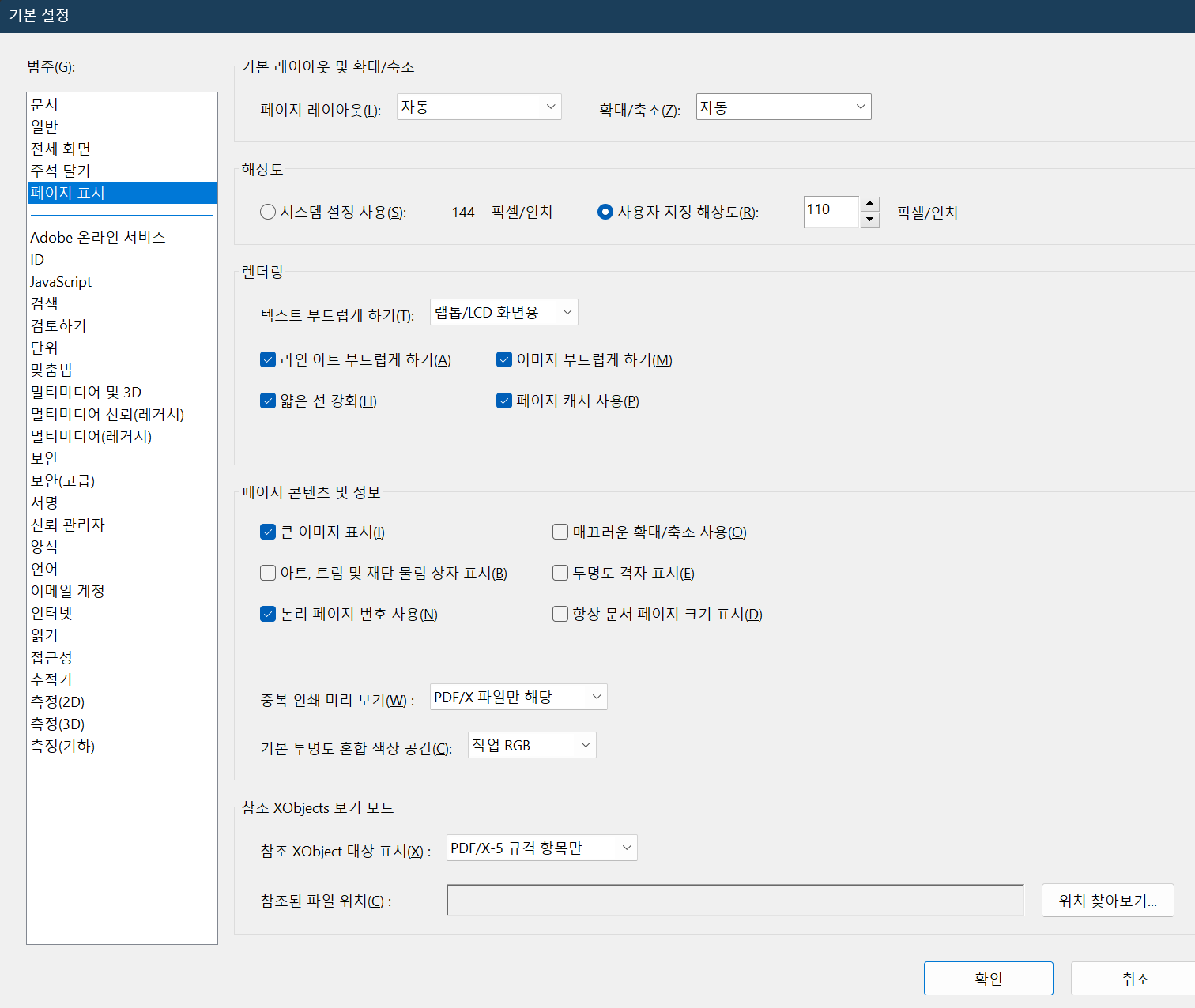
Task: Expand 텍스트 부드럽게 하기 dropdown
Action: [503, 312]
